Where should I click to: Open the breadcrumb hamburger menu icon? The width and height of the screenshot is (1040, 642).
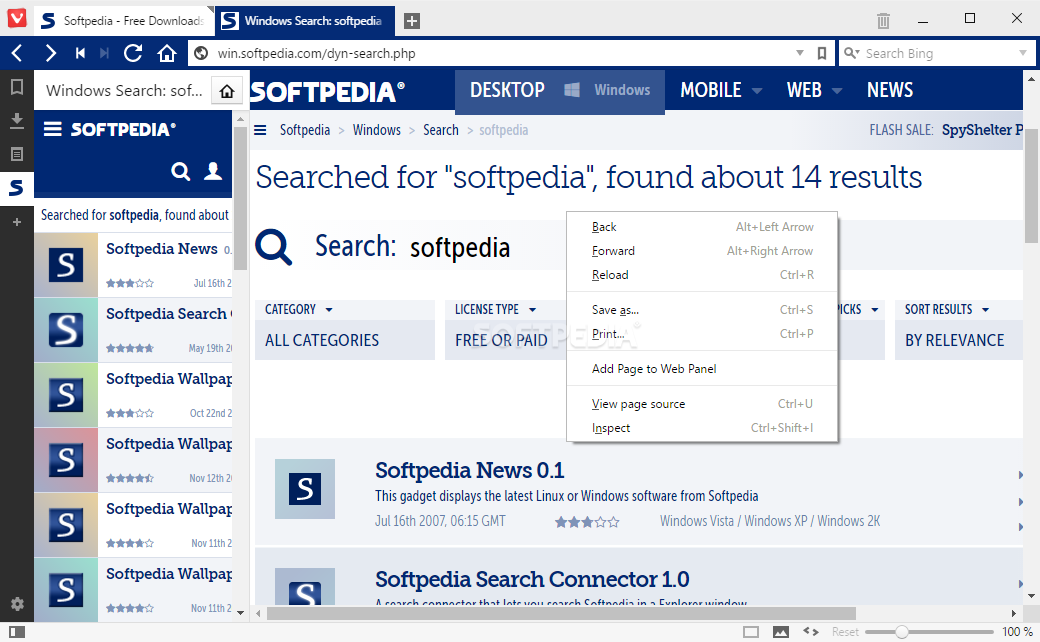tap(260, 130)
